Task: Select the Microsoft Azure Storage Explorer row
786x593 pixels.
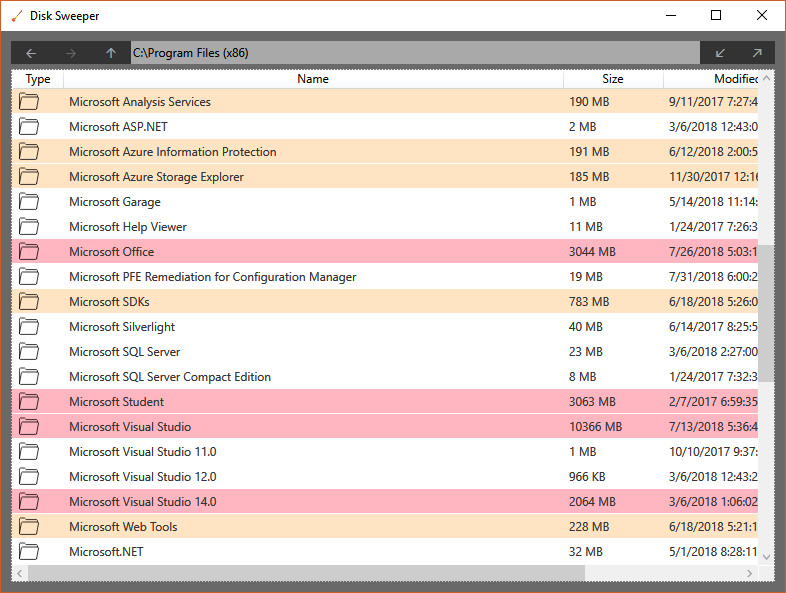Action: coord(385,176)
